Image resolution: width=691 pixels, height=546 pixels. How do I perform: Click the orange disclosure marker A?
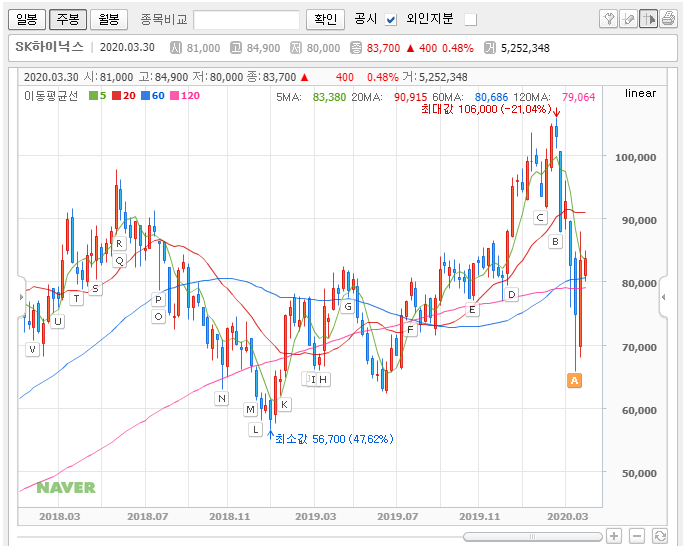click(x=574, y=380)
